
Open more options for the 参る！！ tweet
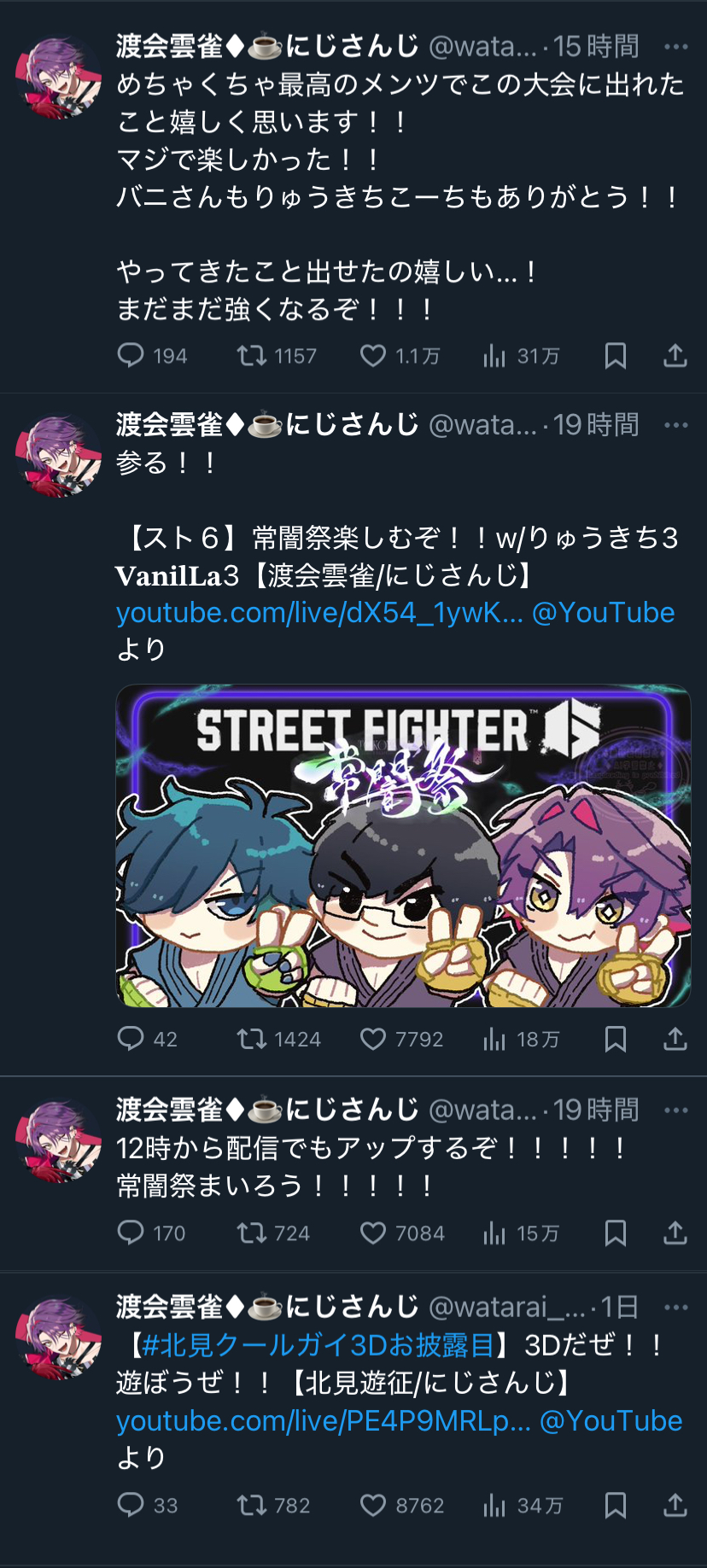click(x=675, y=425)
